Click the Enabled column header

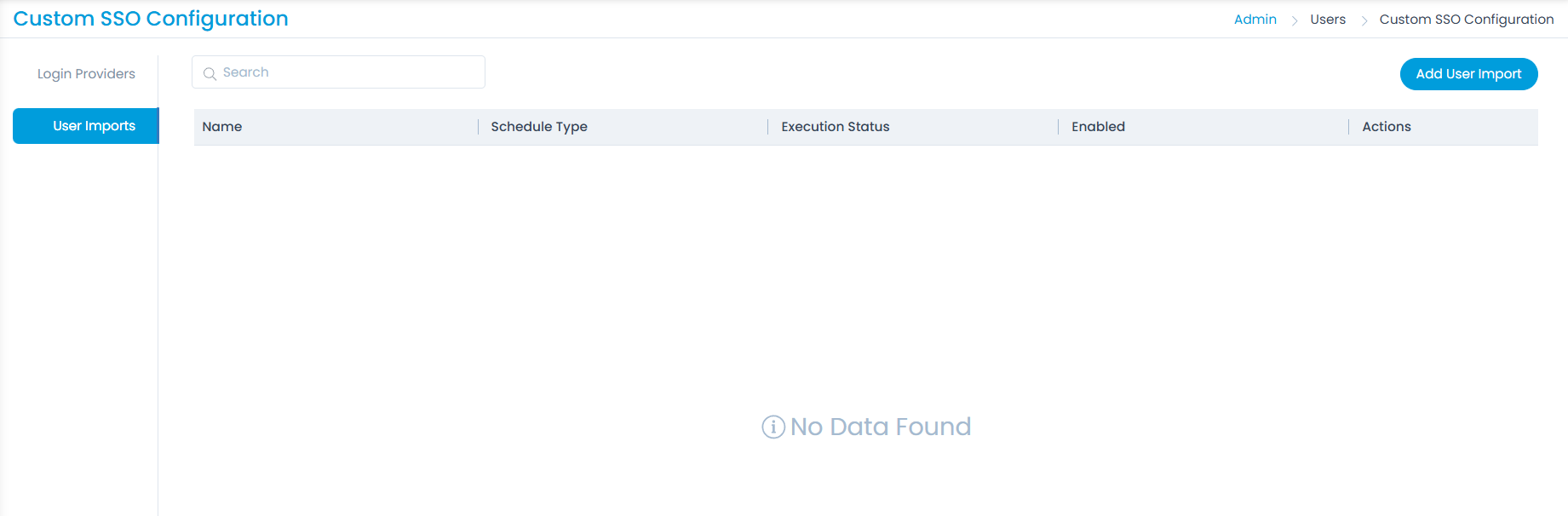pyautogui.click(x=1098, y=127)
